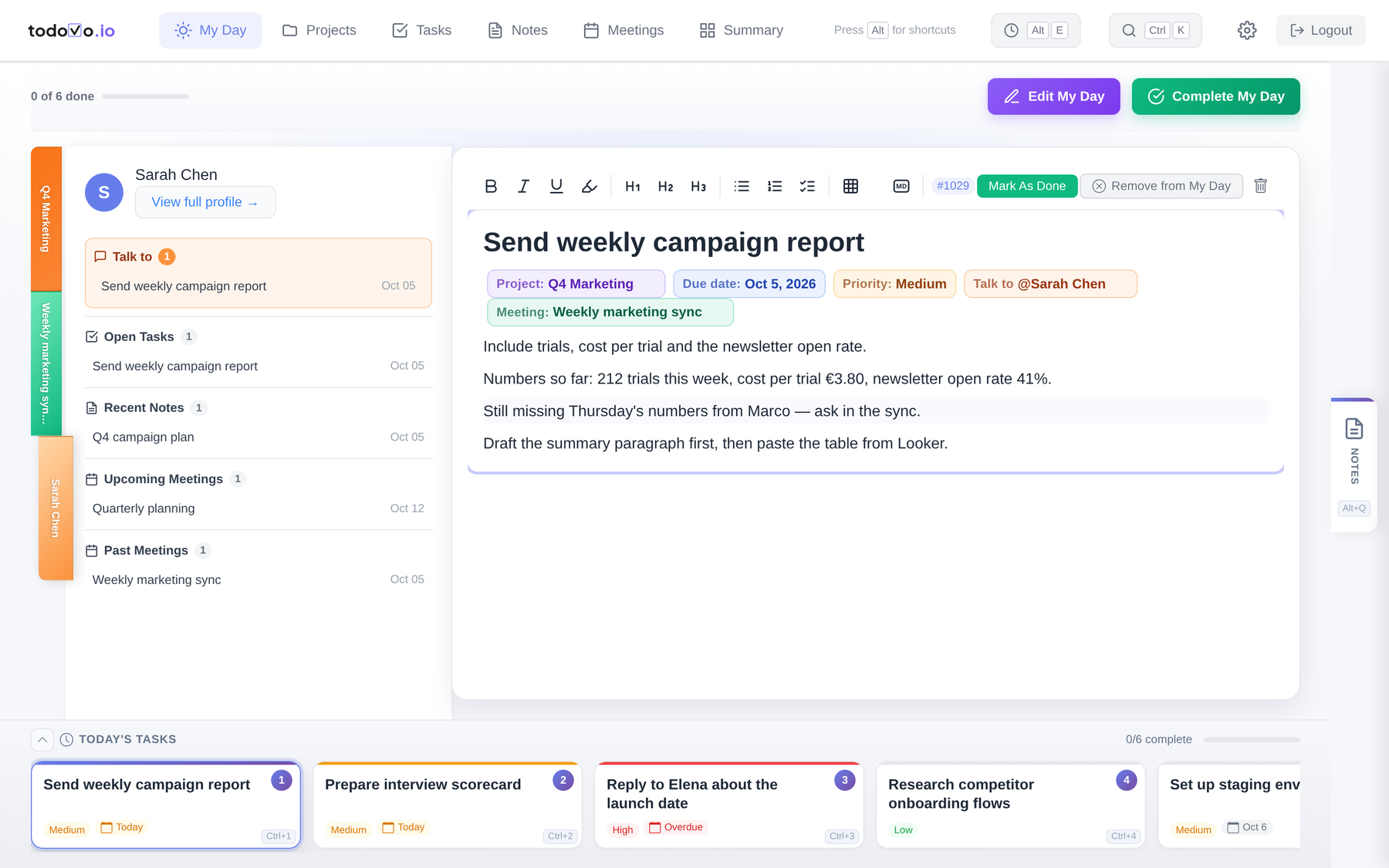Viewport: 1389px width, 868px height.
Task: Click Sarah Chen's avatar circle
Action: 104,192
